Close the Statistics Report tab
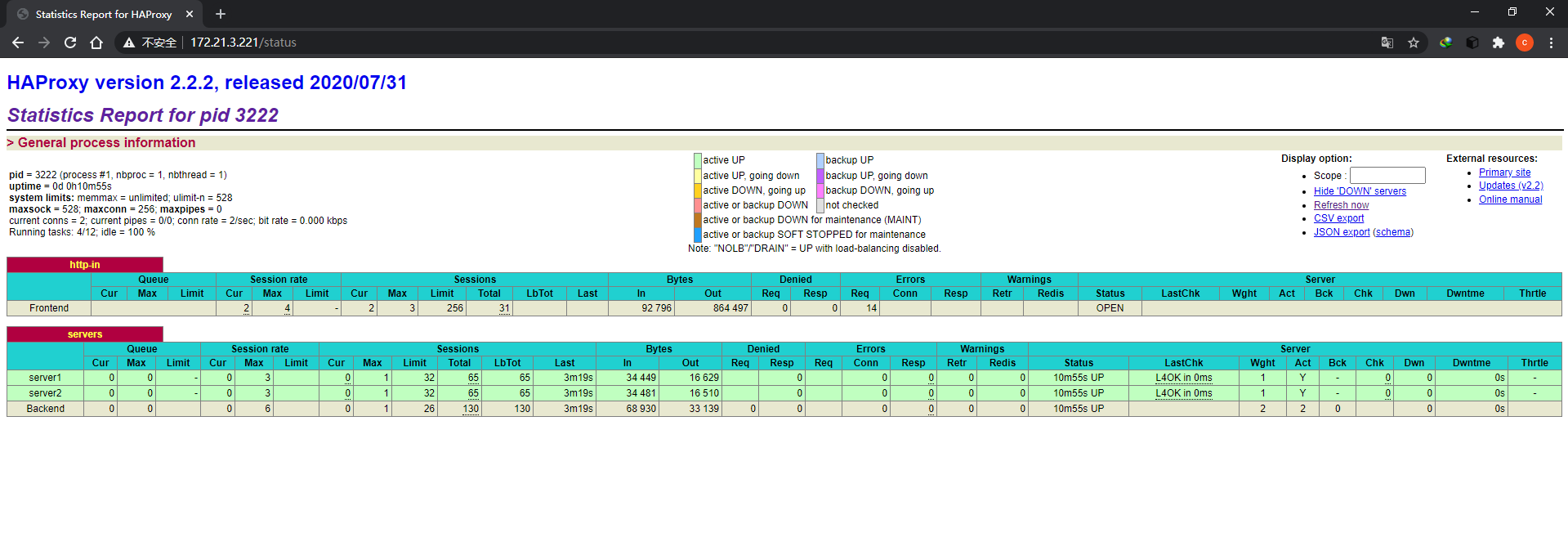This screenshot has width=1568, height=551. [190, 14]
